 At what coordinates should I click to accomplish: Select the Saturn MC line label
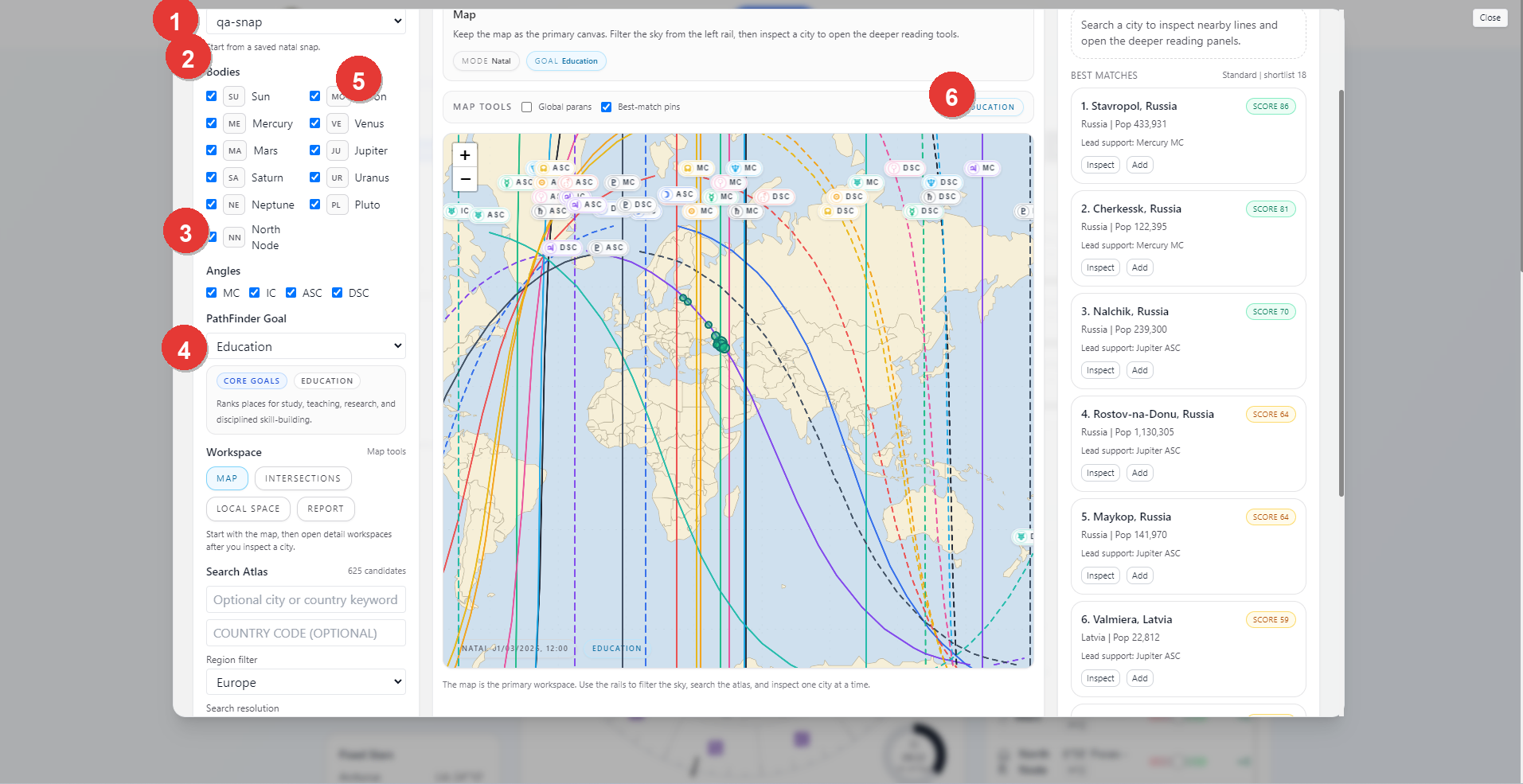click(x=746, y=211)
